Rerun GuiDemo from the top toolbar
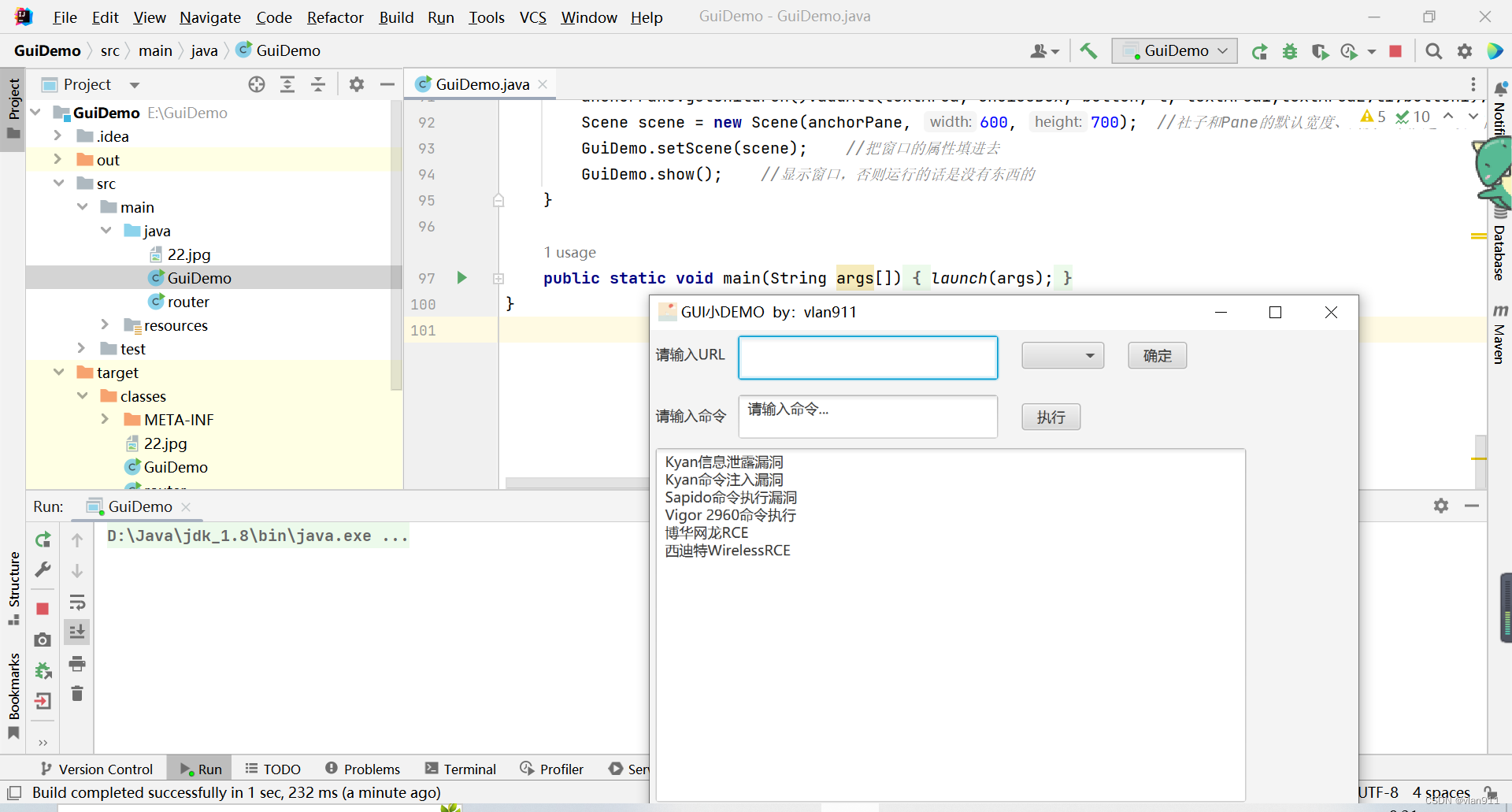1512x812 pixels. [1259, 51]
